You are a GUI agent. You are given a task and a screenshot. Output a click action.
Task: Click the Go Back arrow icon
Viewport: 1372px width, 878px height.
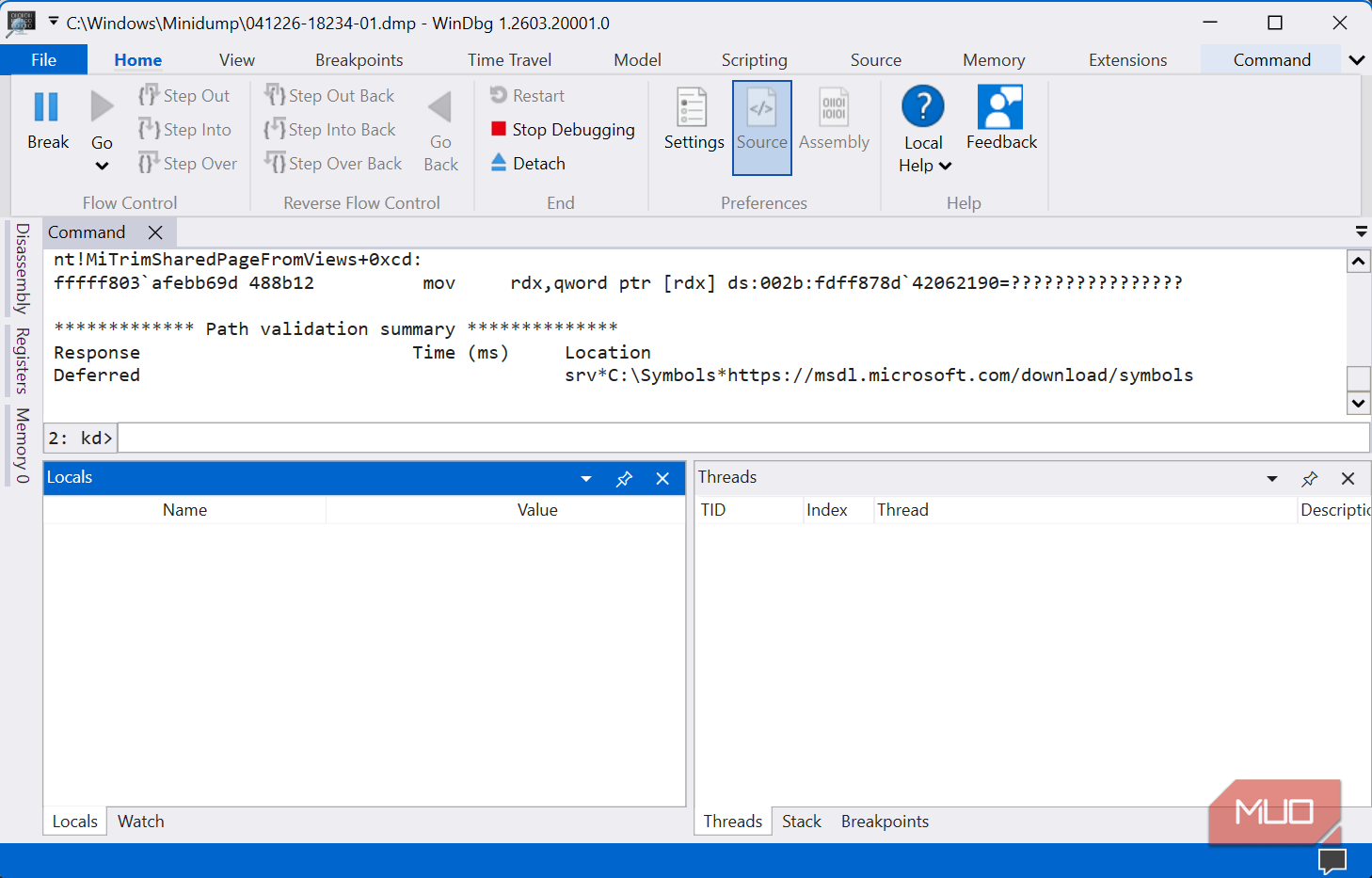click(440, 107)
